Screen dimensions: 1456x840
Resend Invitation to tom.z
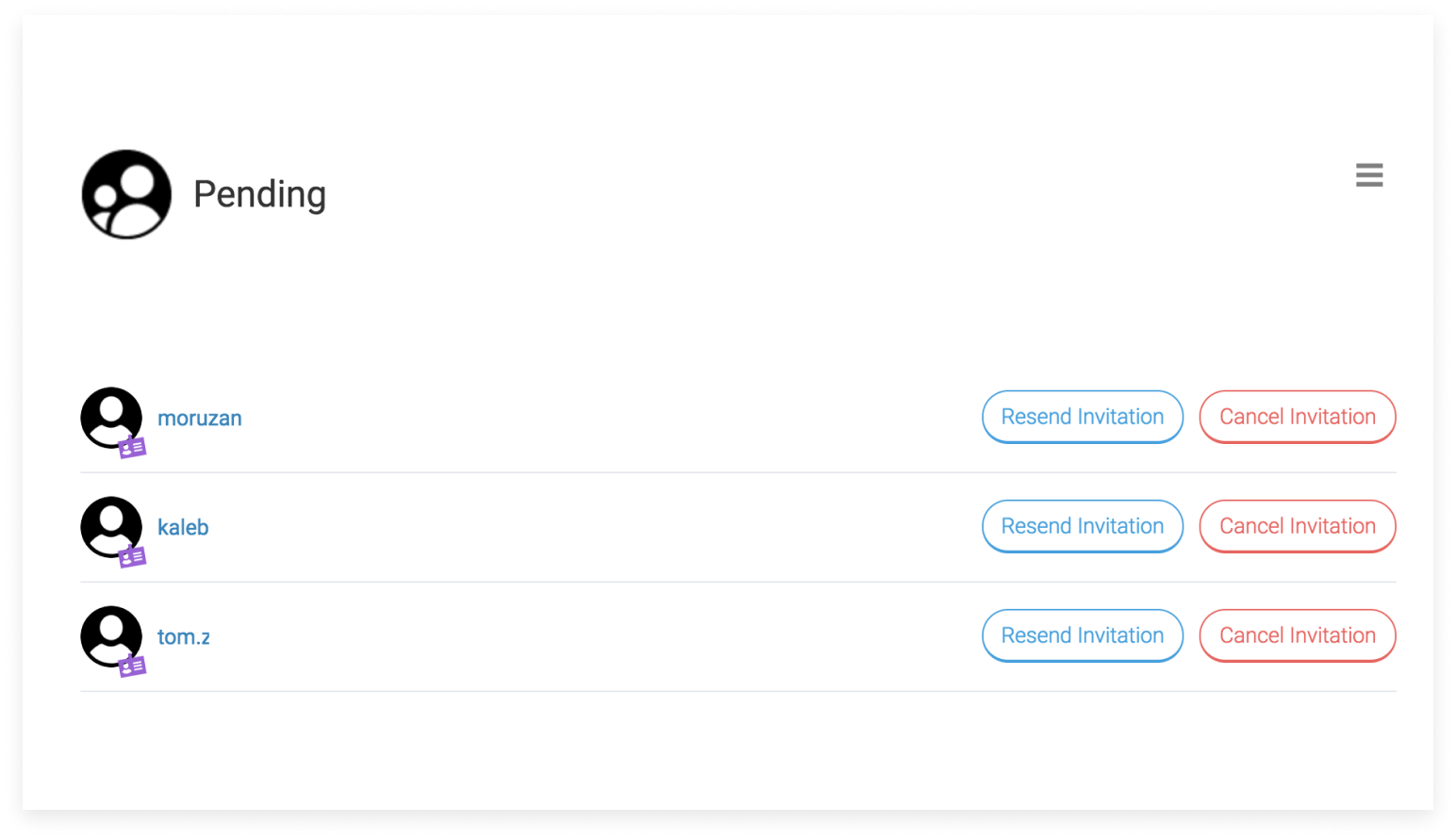[x=1083, y=635]
